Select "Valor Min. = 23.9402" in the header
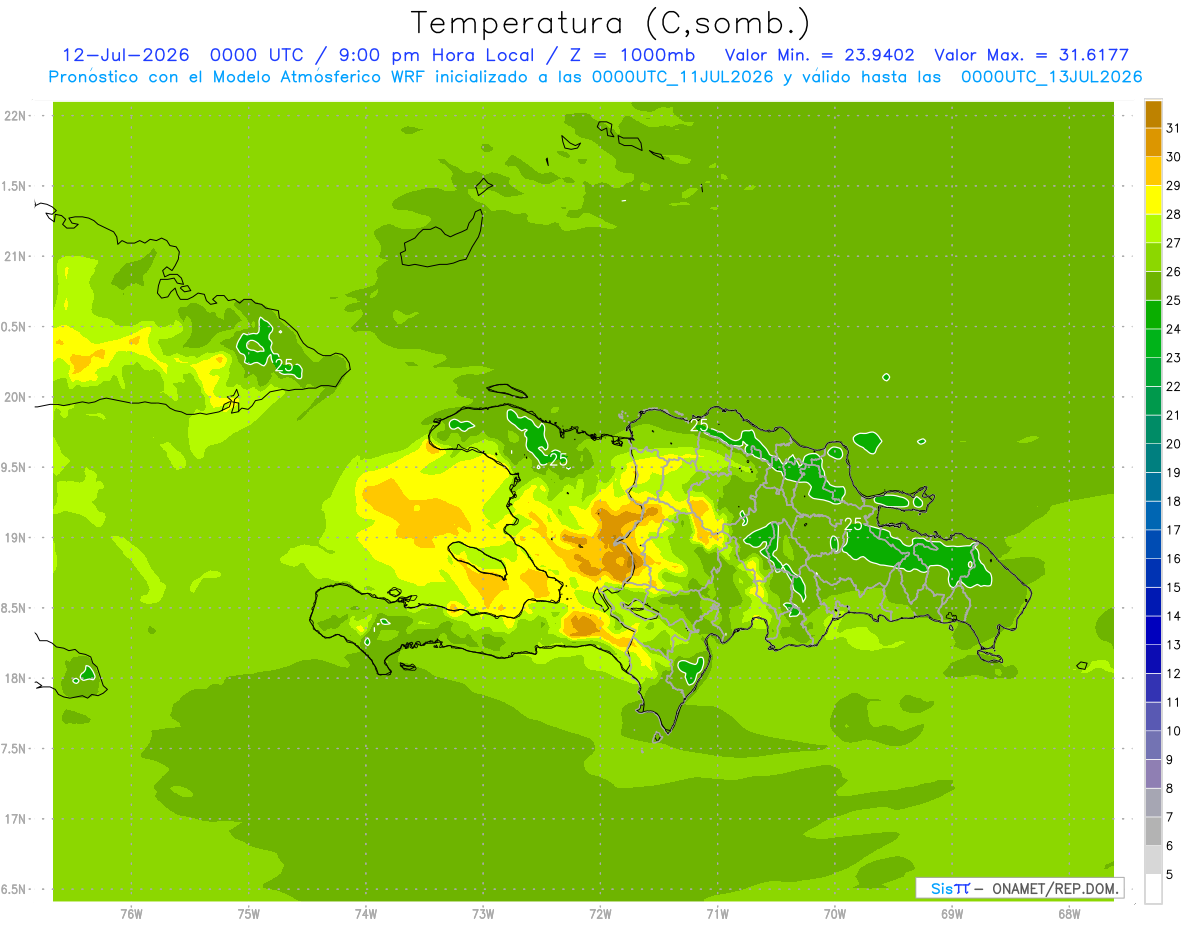Screen dimensions: 1200x927 tap(820, 55)
